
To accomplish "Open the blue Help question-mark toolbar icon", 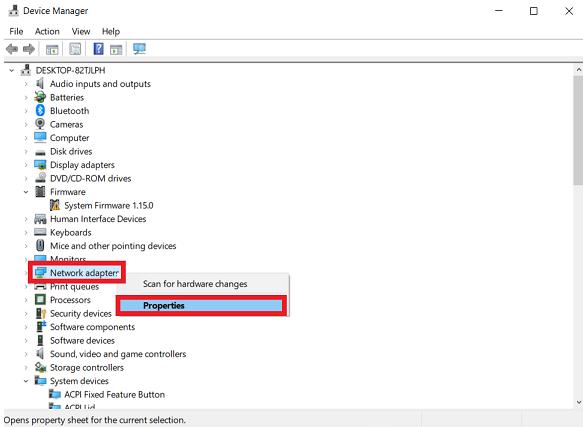I will coord(98,49).
